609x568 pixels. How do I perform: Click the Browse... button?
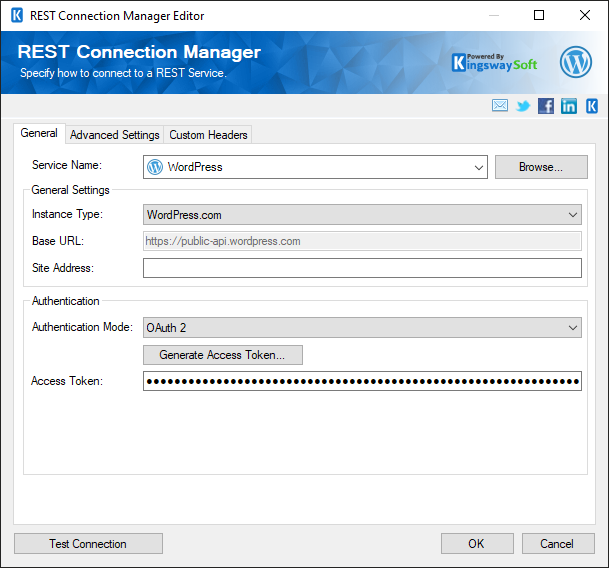click(x=541, y=167)
